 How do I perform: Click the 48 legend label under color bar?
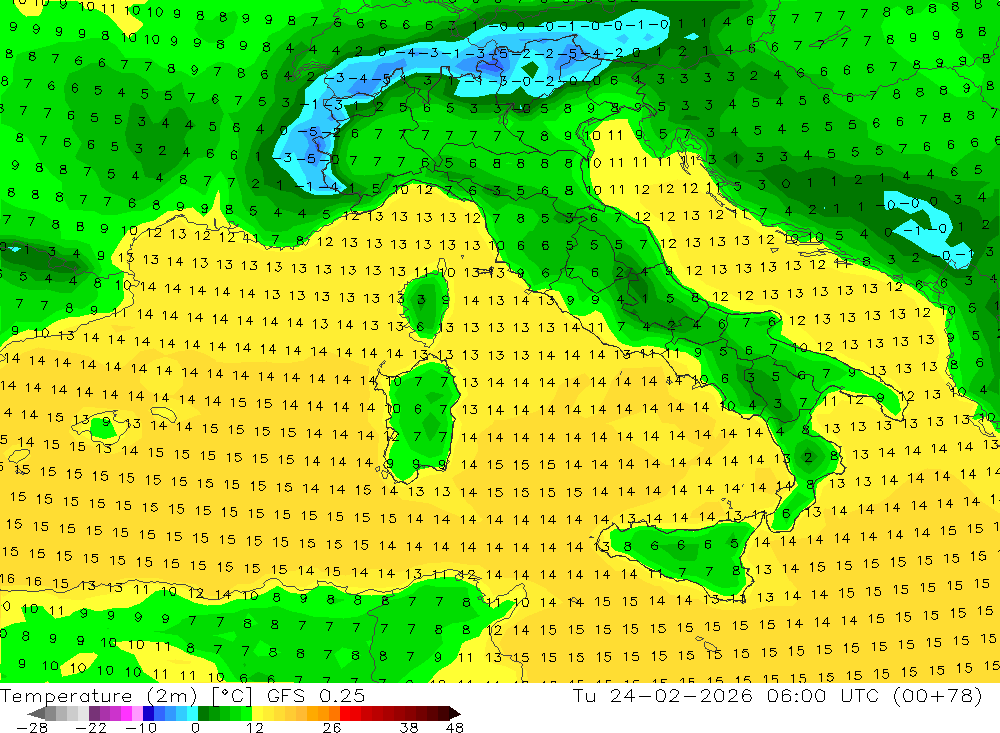coord(455,727)
